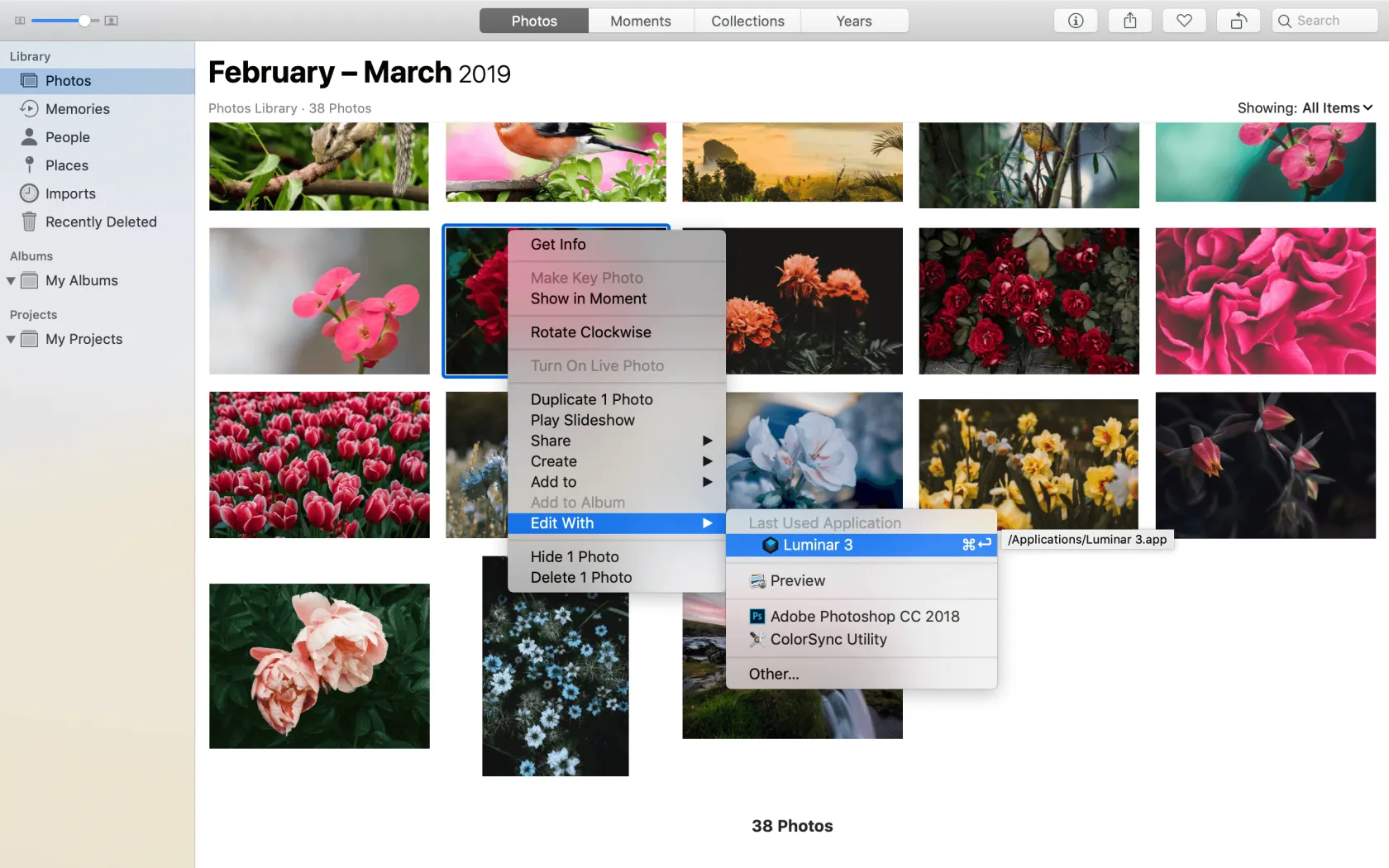Collapse the My Albums disclosure triangle
This screenshot has height=868, width=1389.
click(9, 280)
